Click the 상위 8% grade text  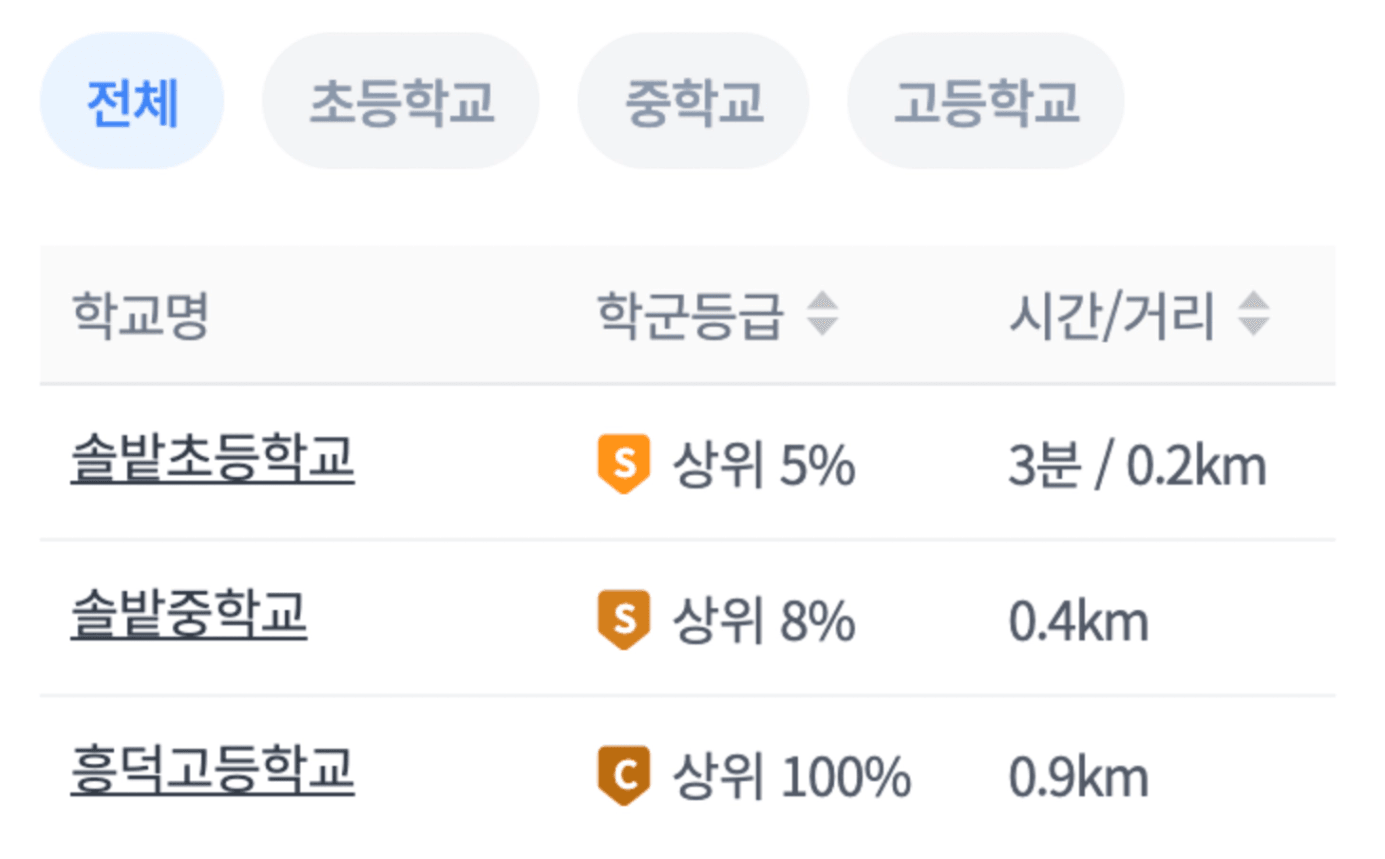[x=765, y=622]
